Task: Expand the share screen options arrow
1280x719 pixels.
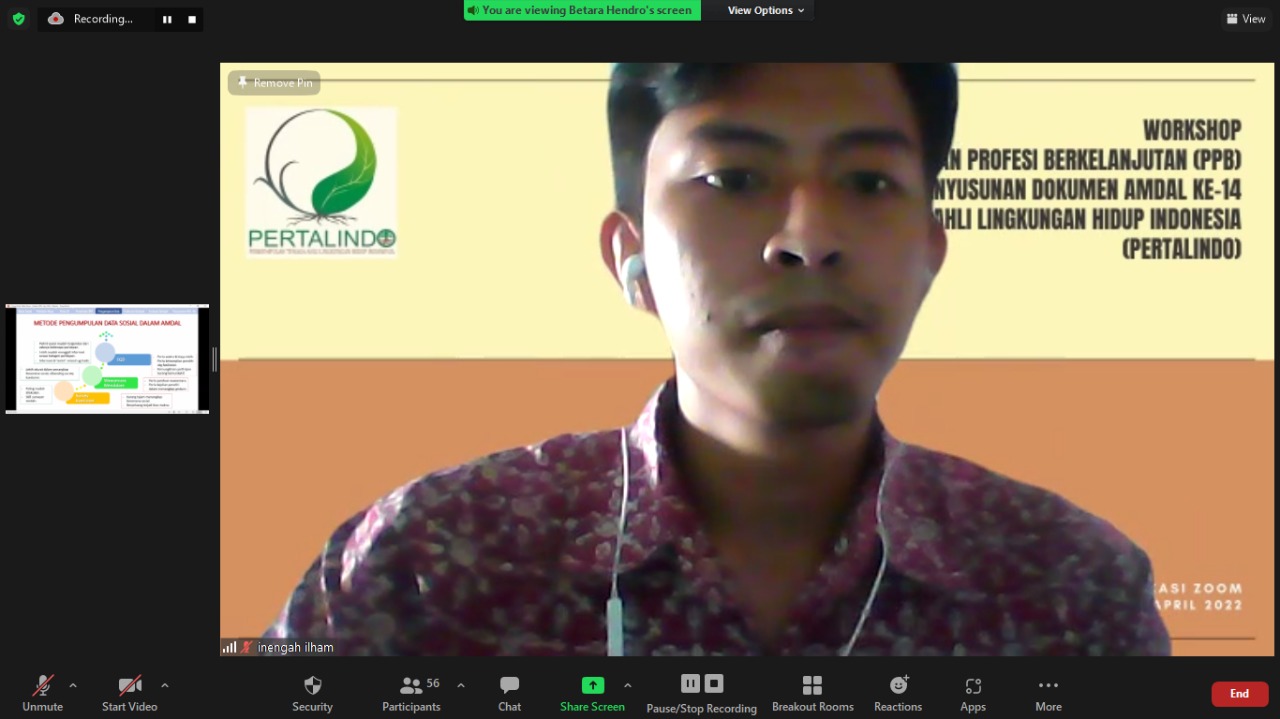Action: (628, 685)
